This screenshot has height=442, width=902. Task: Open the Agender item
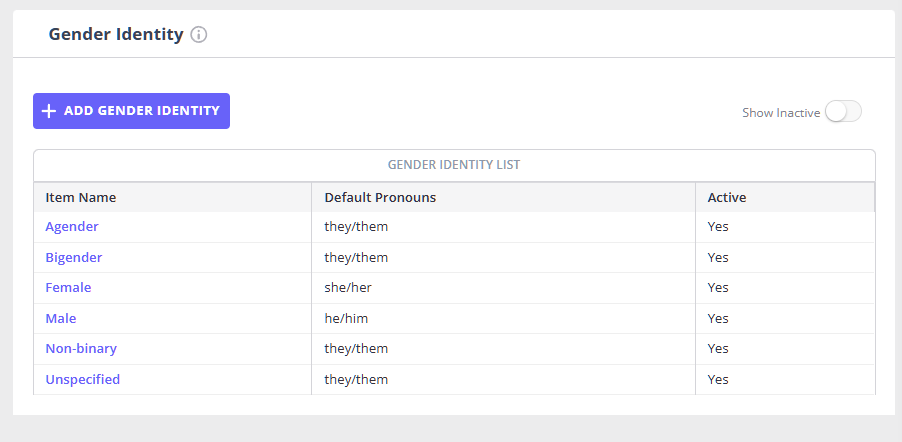coord(72,227)
